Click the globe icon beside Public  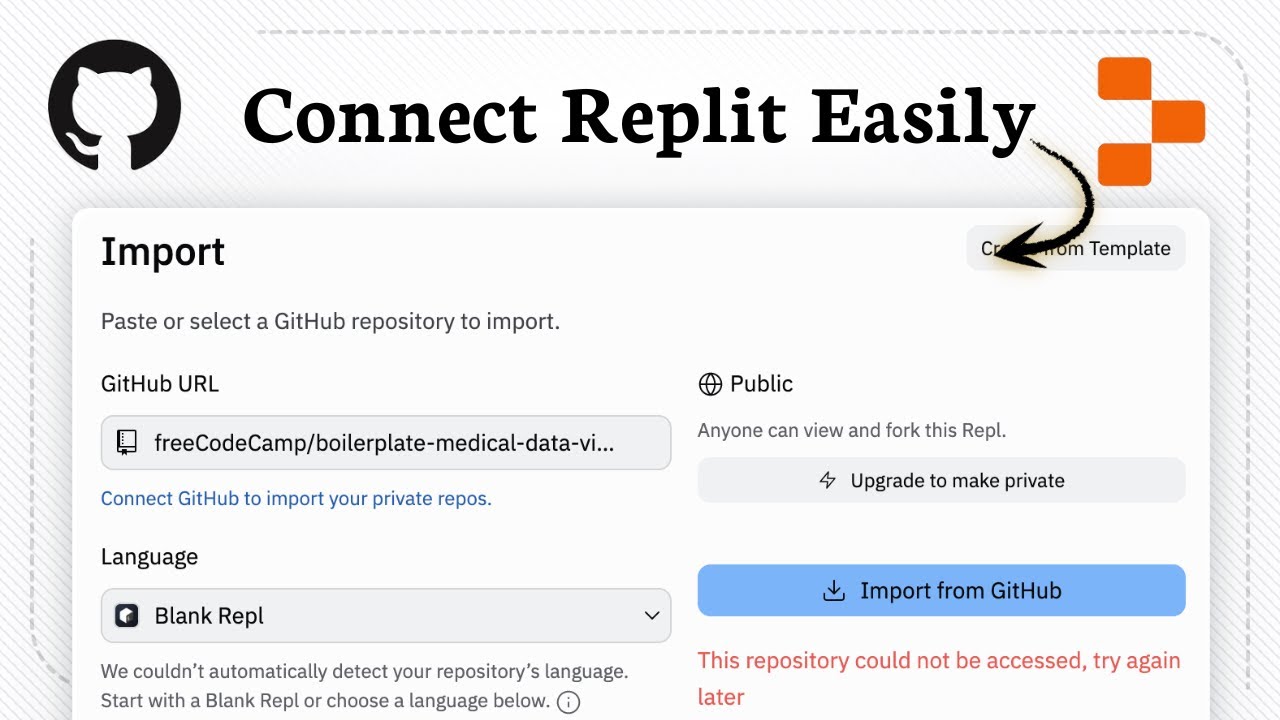pyautogui.click(x=710, y=384)
